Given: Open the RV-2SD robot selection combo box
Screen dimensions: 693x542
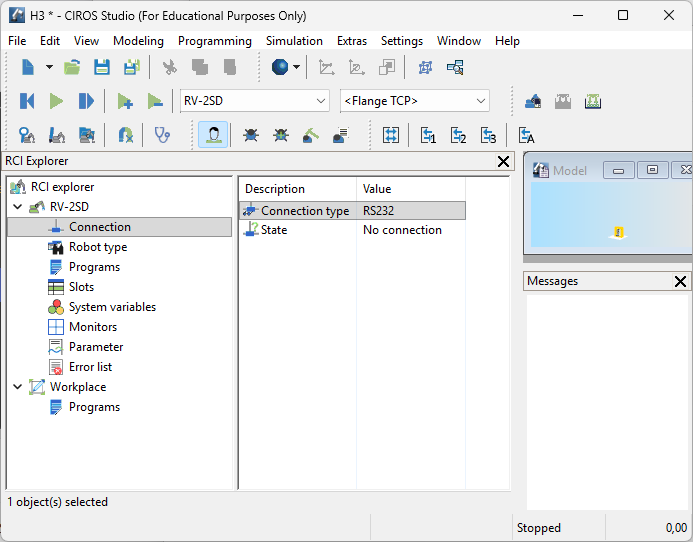Looking at the screenshot, I should pyautogui.click(x=255, y=101).
